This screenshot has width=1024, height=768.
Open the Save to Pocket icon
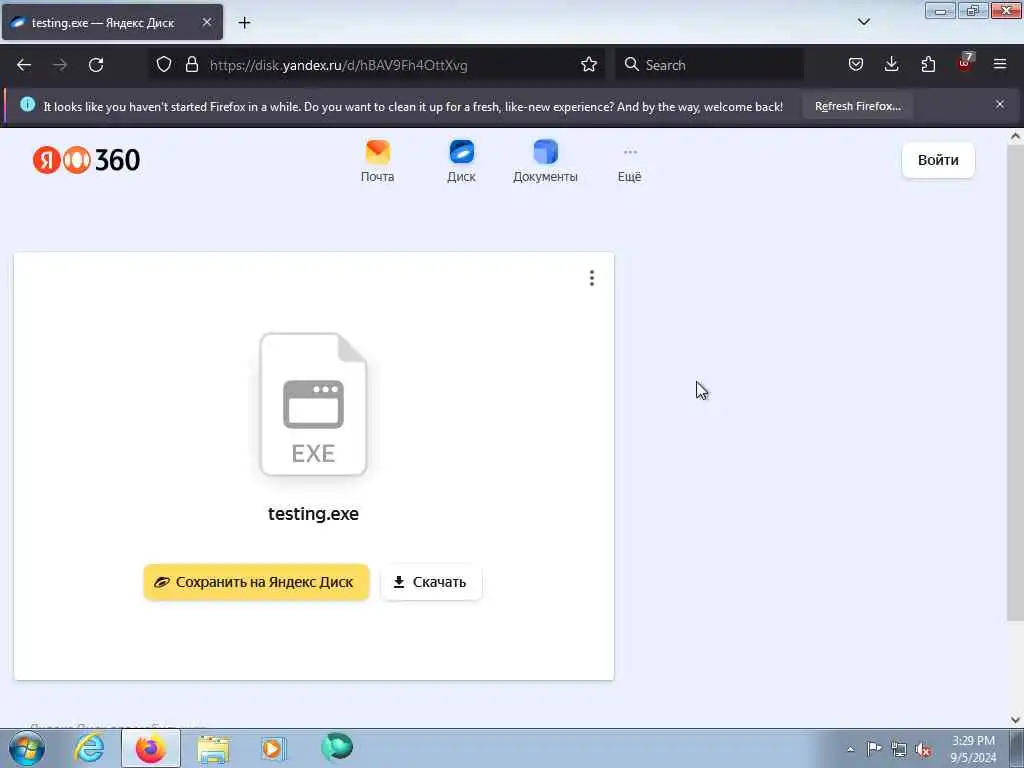856,64
